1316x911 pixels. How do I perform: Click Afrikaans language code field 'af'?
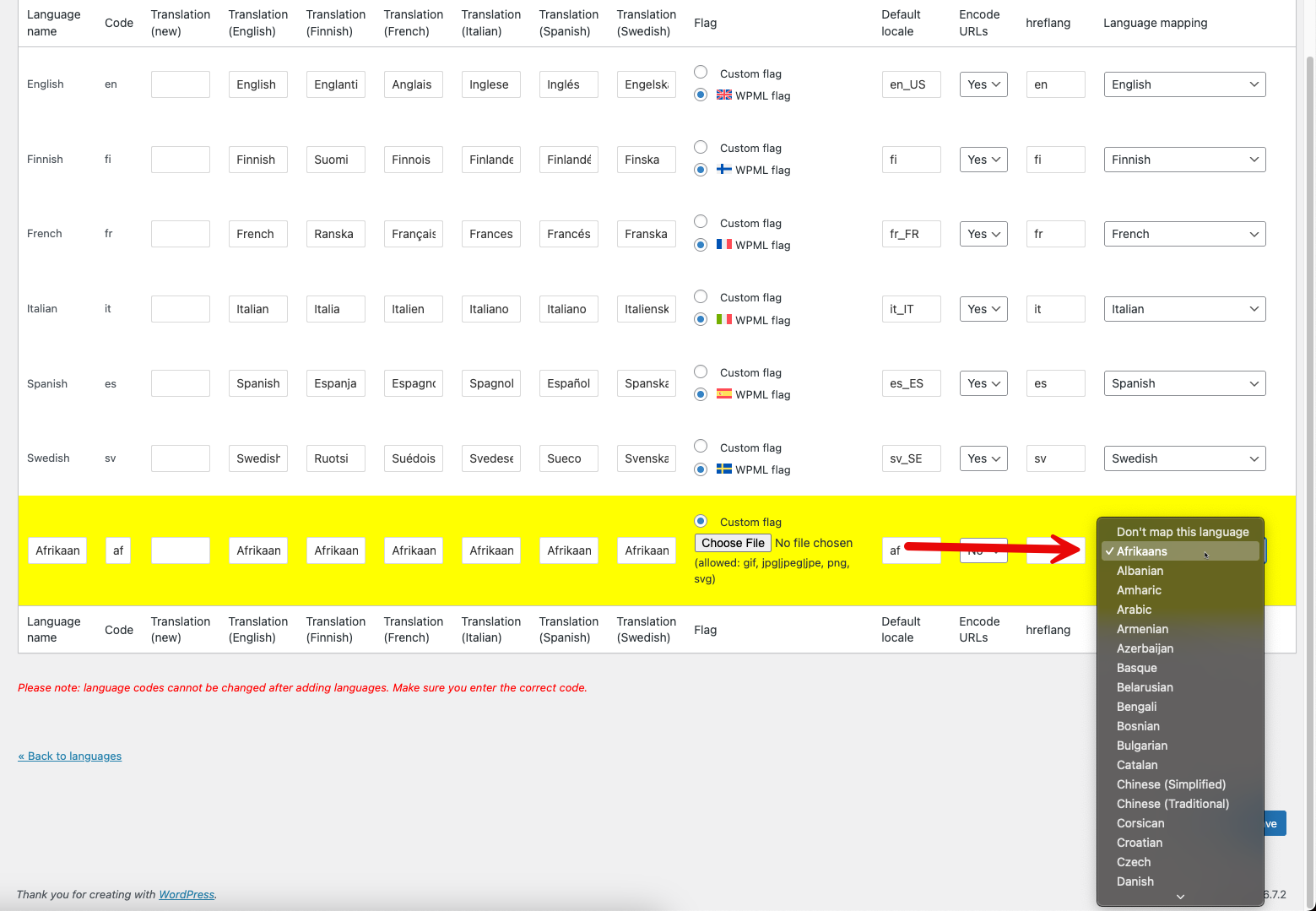tap(118, 550)
